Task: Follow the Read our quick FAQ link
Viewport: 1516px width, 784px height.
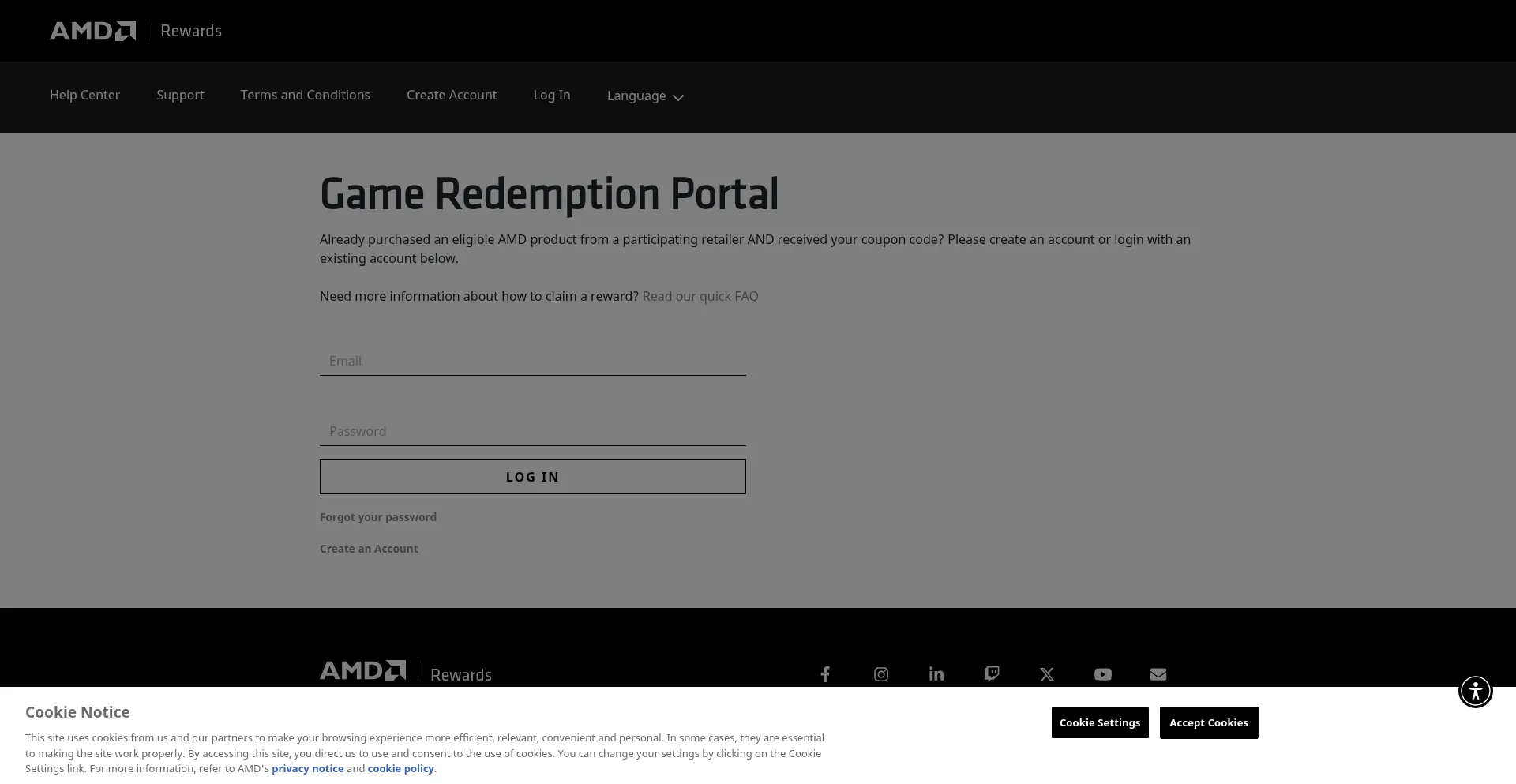Action: point(700,296)
